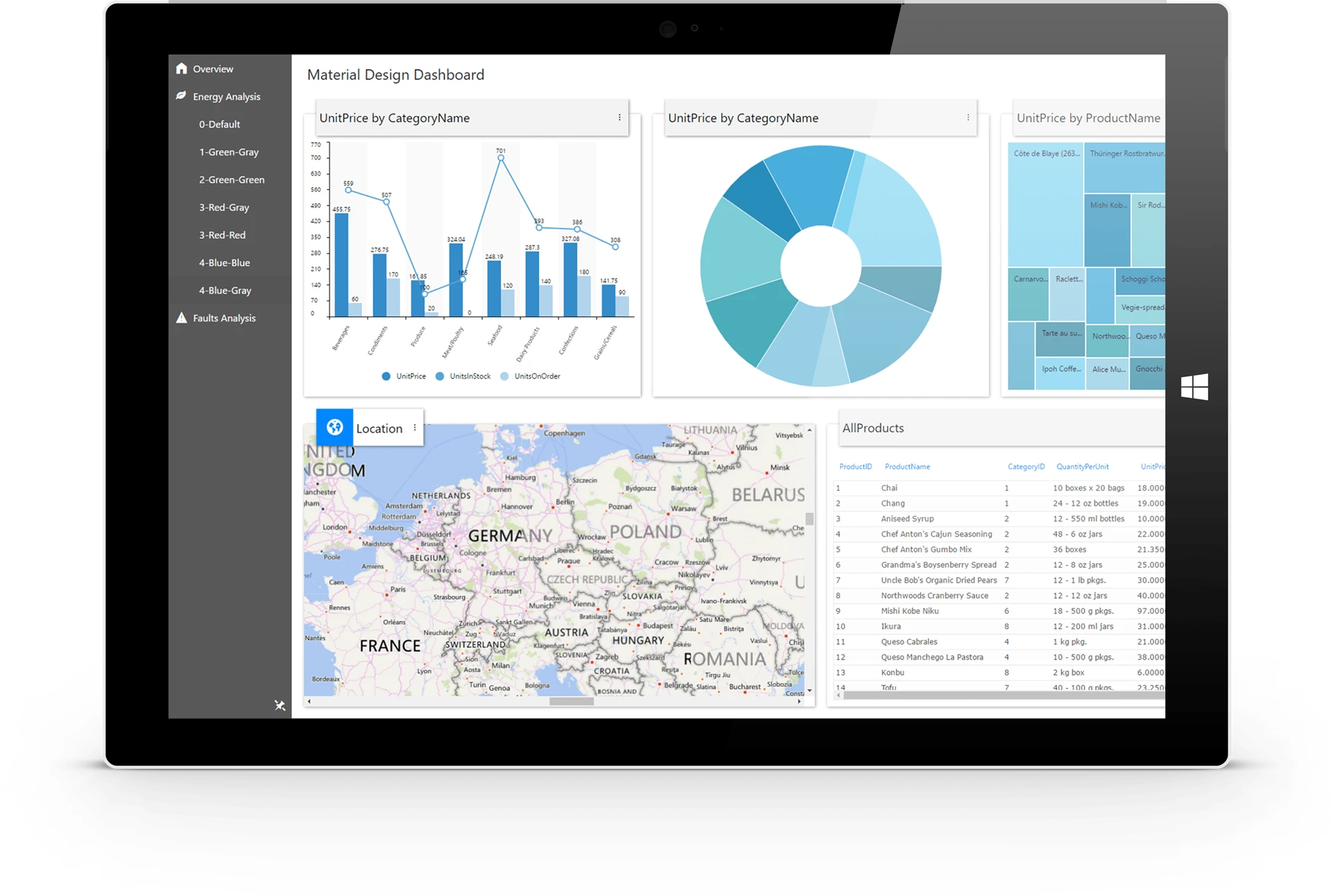Click the map's right scroll arrow
The image size is (1334, 896).
click(800, 702)
